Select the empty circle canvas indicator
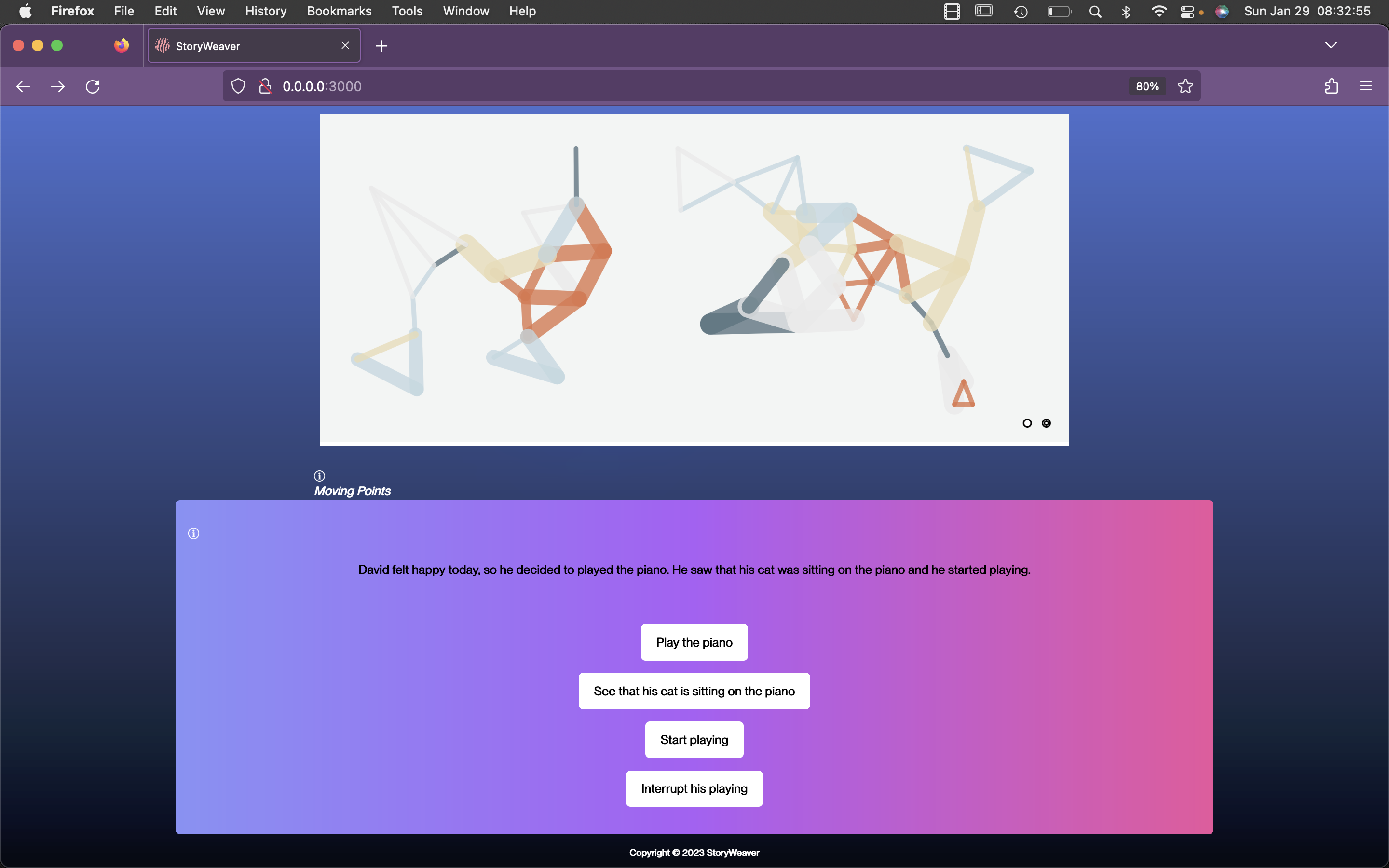The height and width of the screenshot is (868, 1389). (1027, 423)
